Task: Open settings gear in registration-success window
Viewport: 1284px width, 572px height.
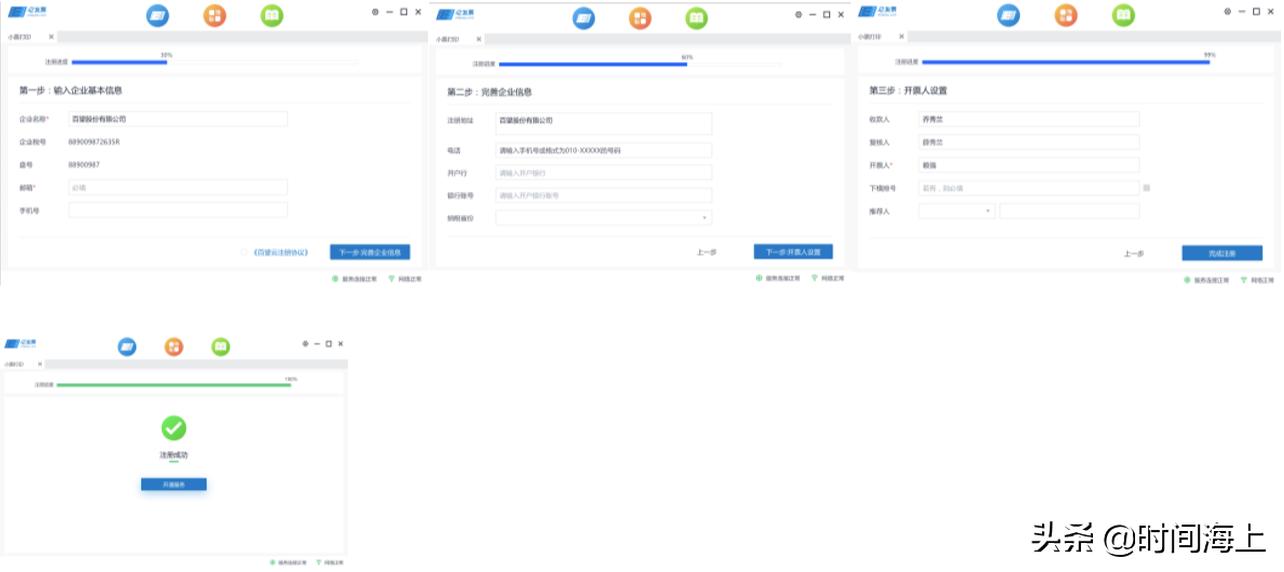Action: (306, 343)
